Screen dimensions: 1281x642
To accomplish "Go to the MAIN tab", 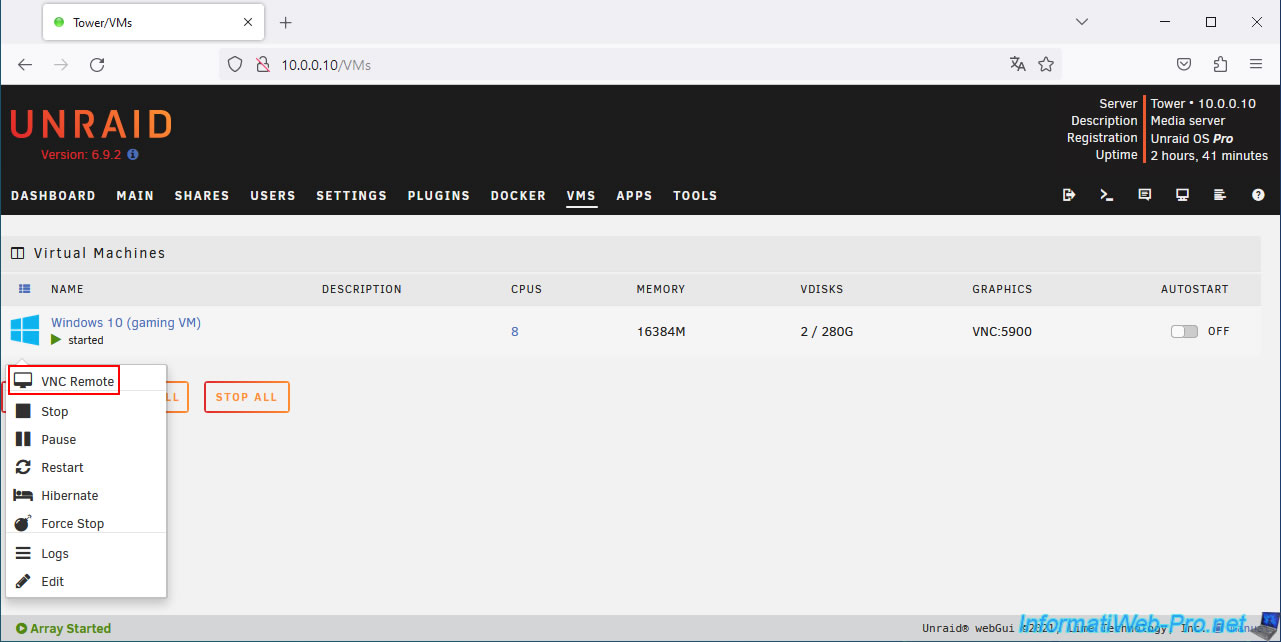I will pyautogui.click(x=135, y=196).
